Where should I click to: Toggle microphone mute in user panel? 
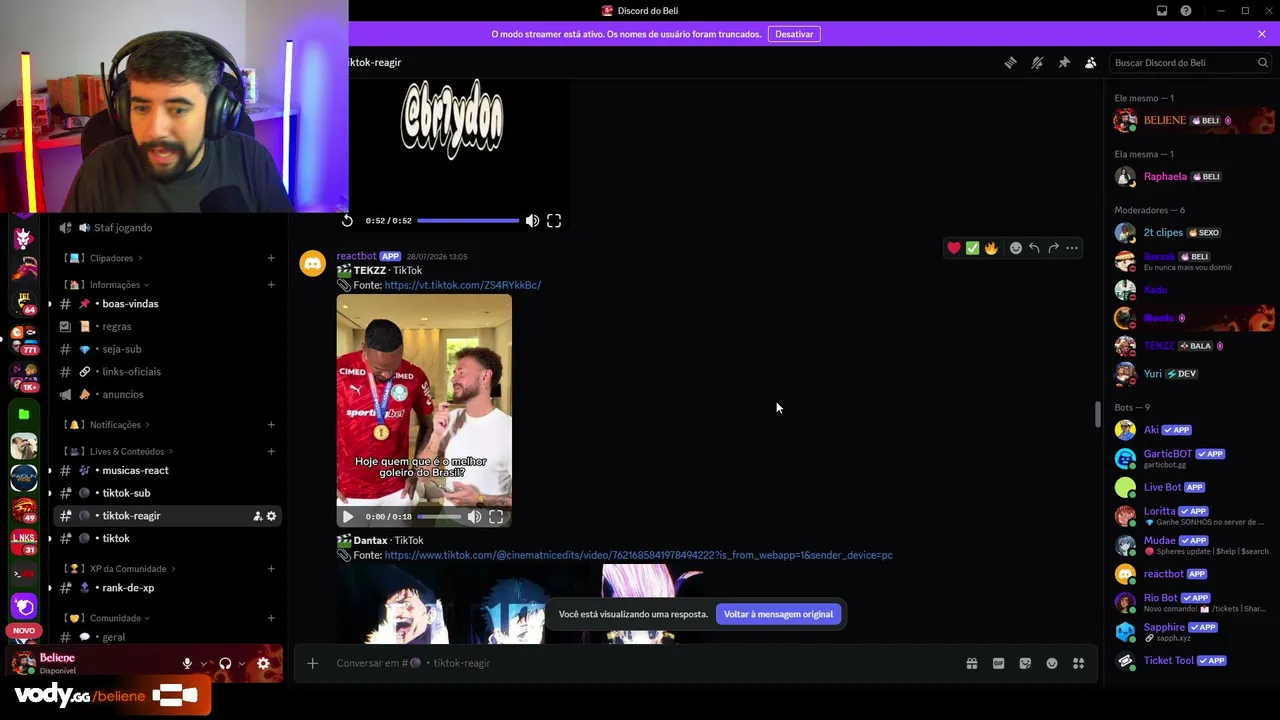click(187, 663)
